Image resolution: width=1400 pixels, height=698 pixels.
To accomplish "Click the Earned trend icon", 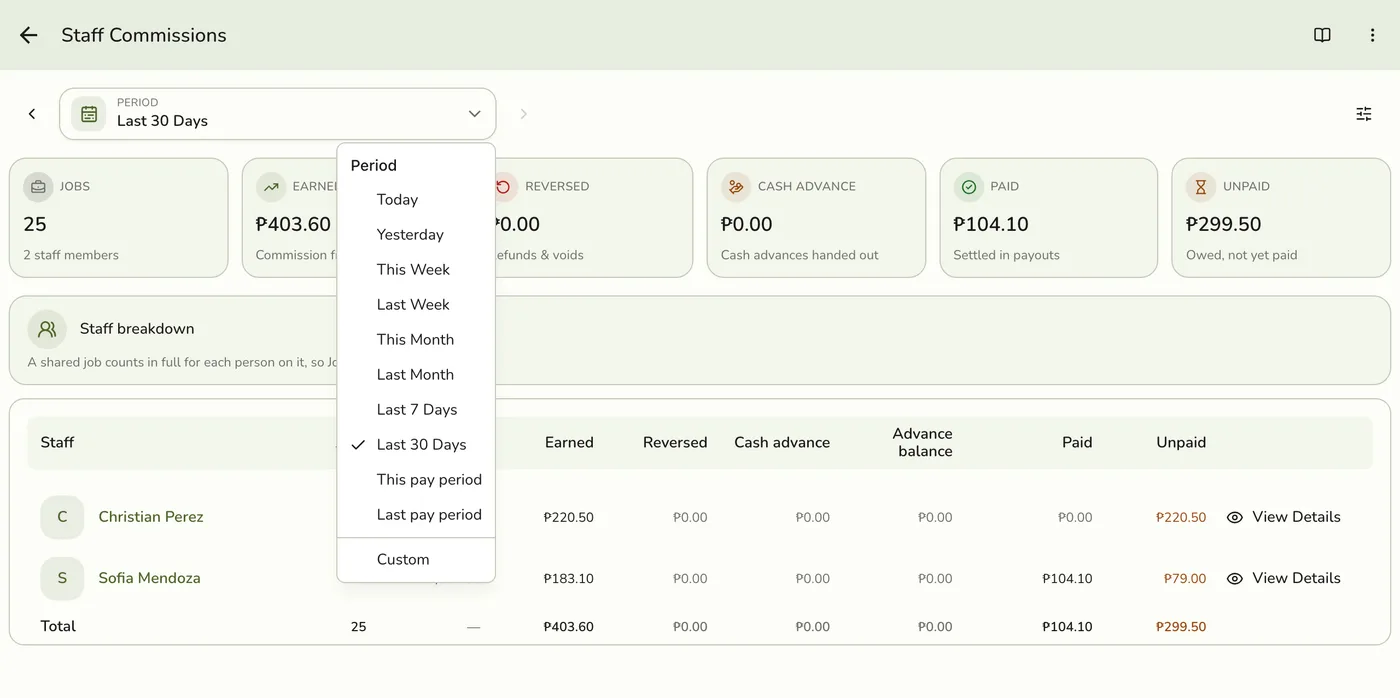I will [x=271, y=187].
